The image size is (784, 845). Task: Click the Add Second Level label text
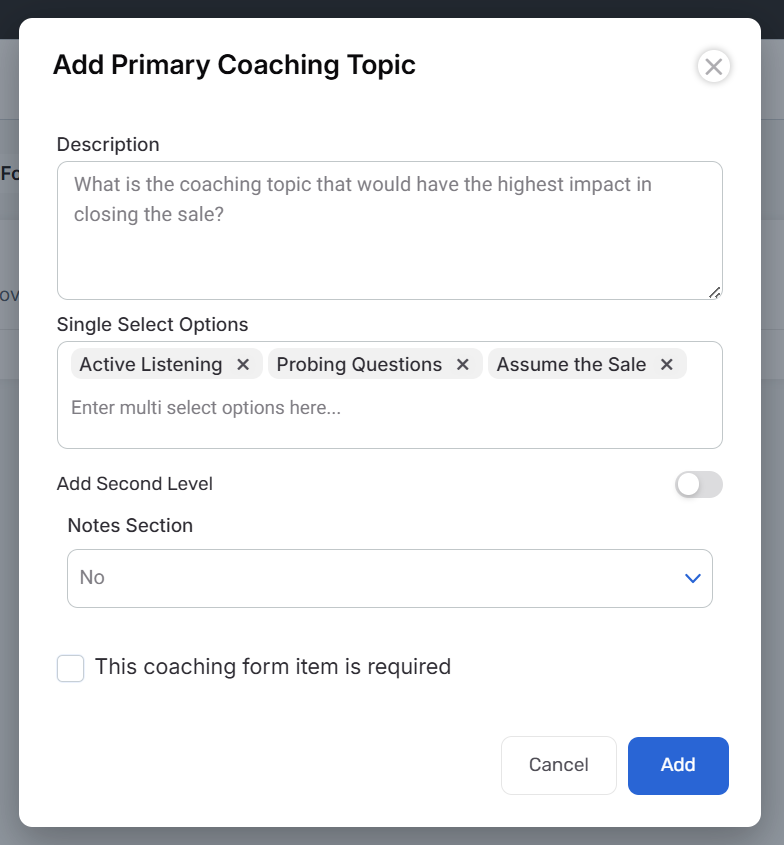click(135, 484)
